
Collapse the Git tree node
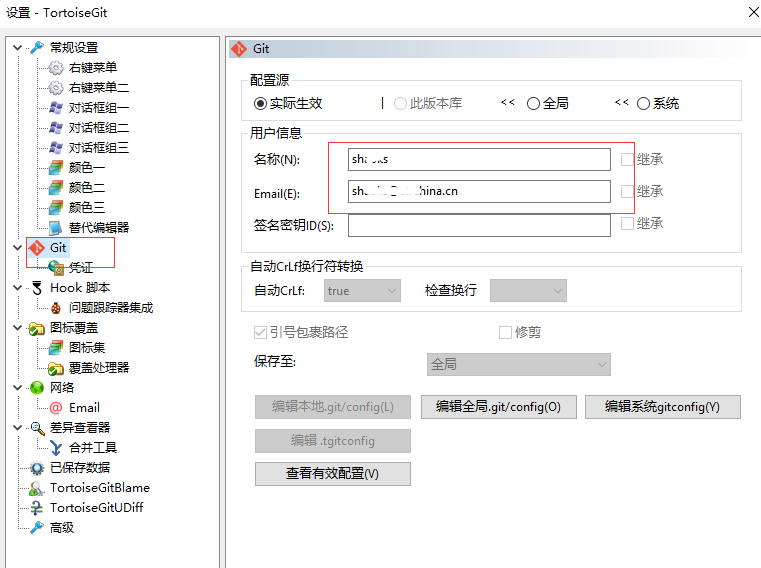tap(17, 248)
